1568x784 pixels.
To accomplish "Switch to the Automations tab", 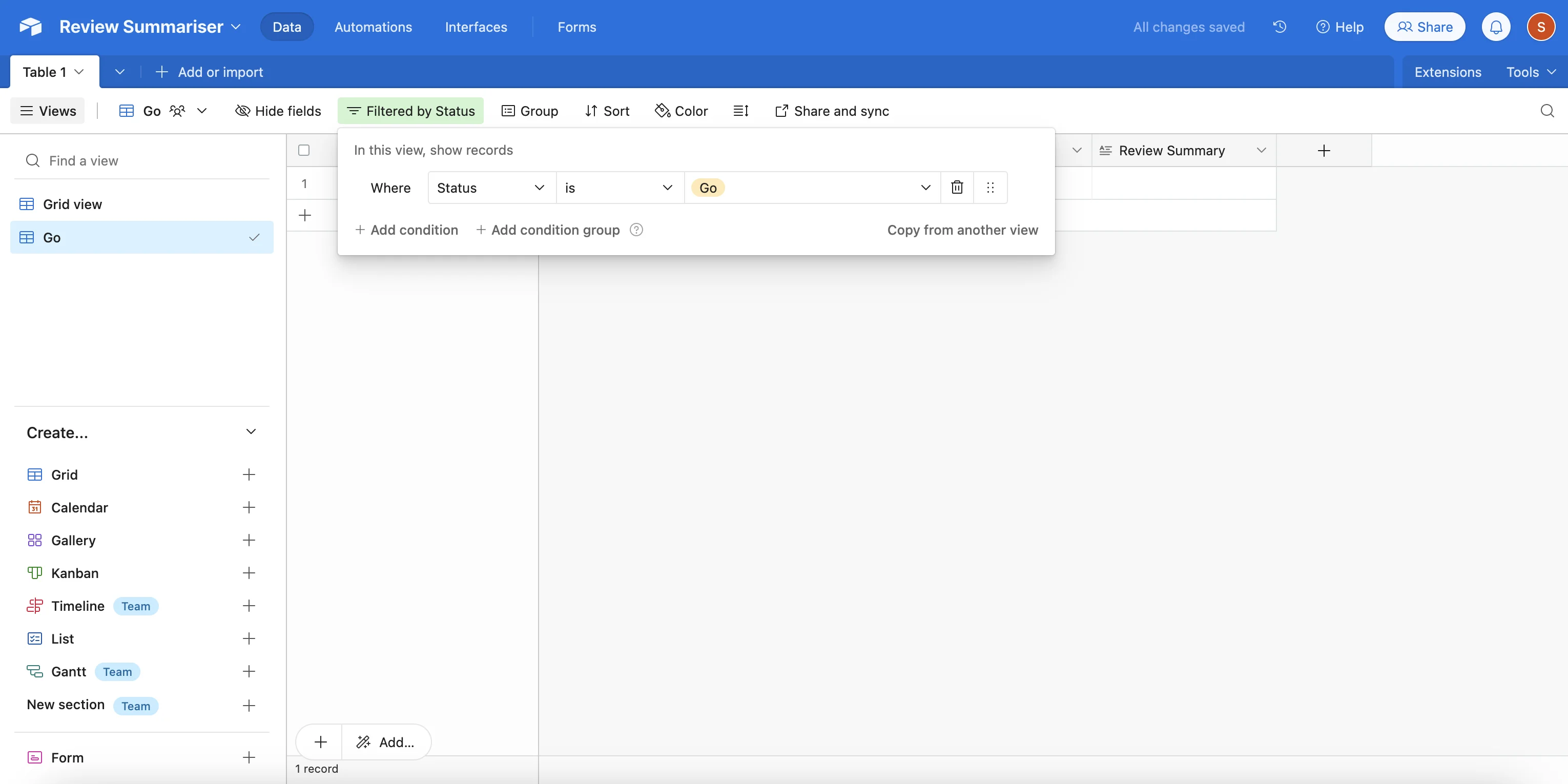I will (373, 27).
